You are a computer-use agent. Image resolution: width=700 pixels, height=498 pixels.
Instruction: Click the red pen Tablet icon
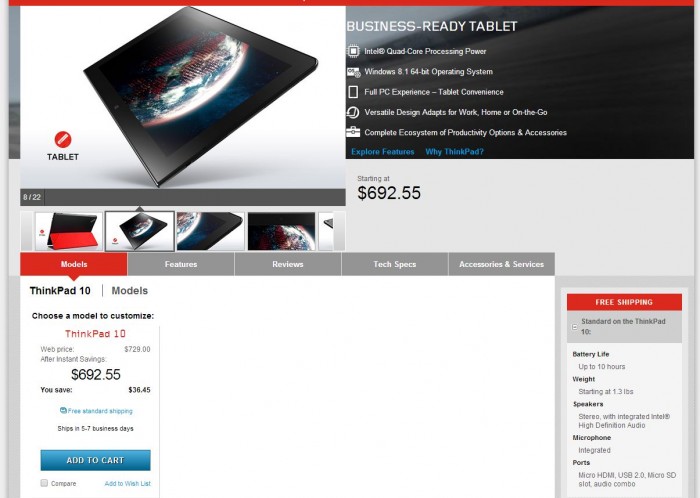[63, 140]
